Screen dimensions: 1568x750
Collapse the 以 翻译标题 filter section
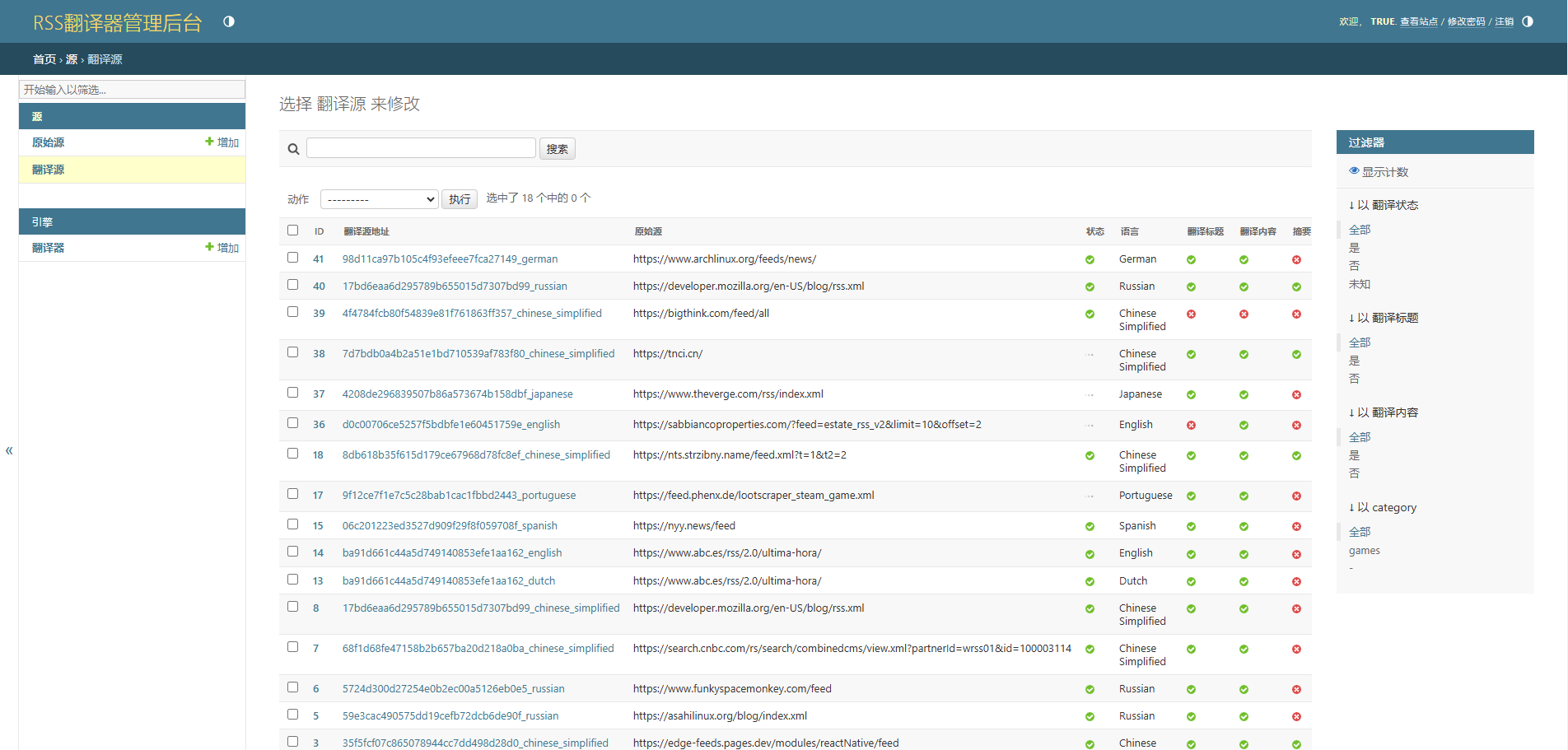1384,318
